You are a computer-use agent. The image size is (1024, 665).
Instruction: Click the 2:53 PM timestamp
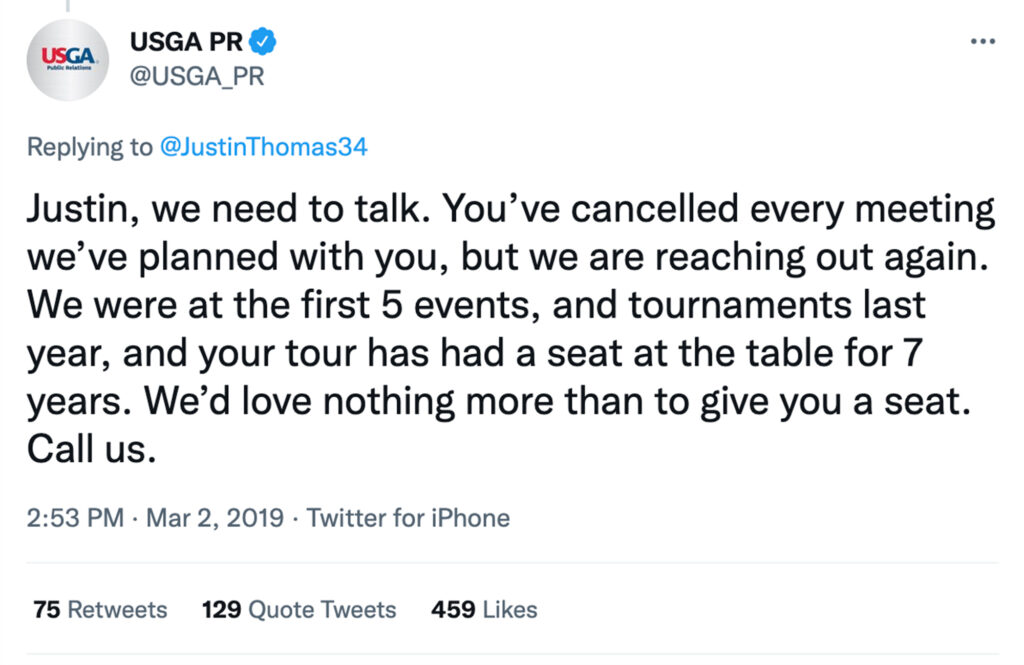coord(75,518)
